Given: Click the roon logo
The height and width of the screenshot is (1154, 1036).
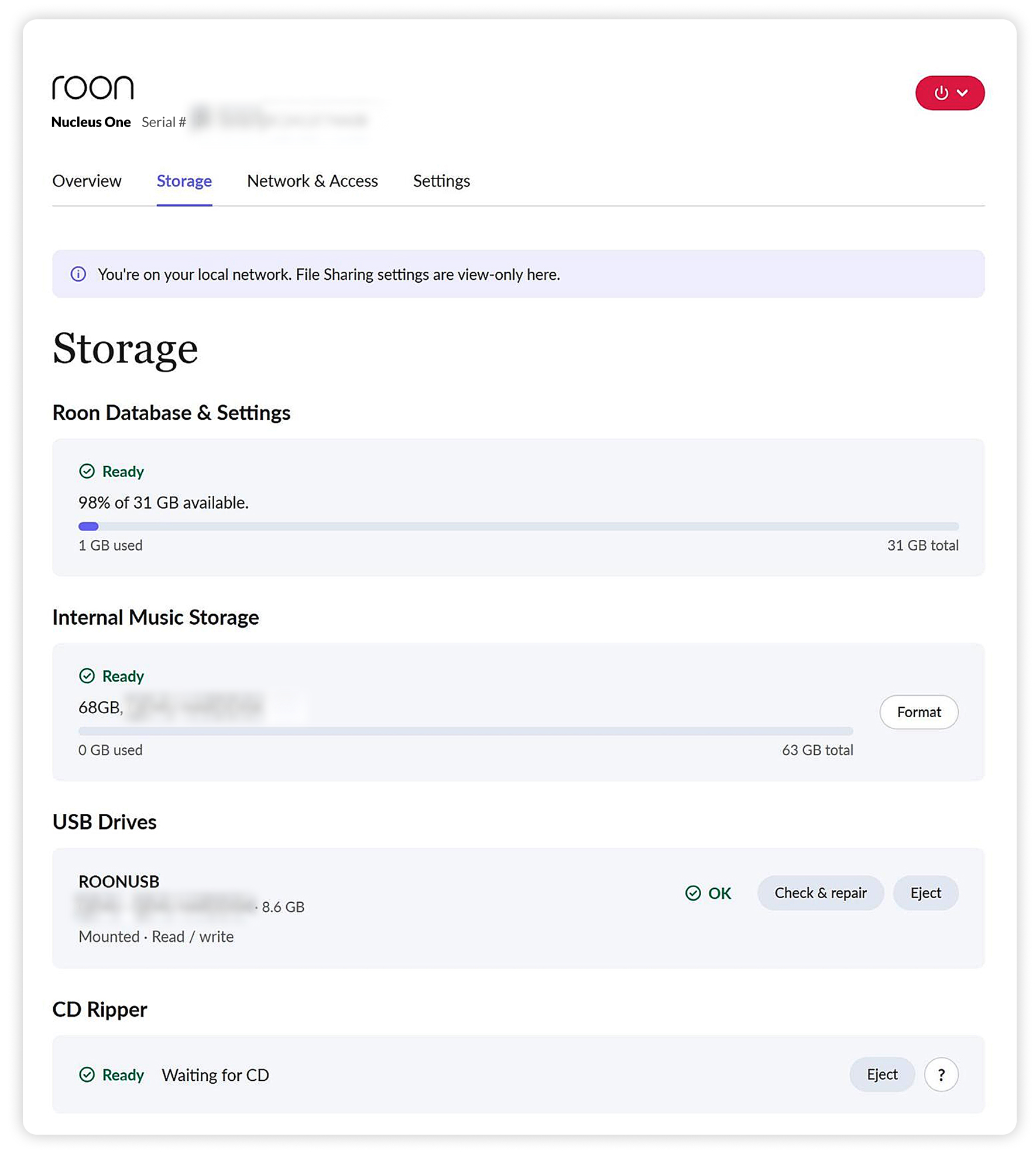Looking at the screenshot, I should coord(92,87).
